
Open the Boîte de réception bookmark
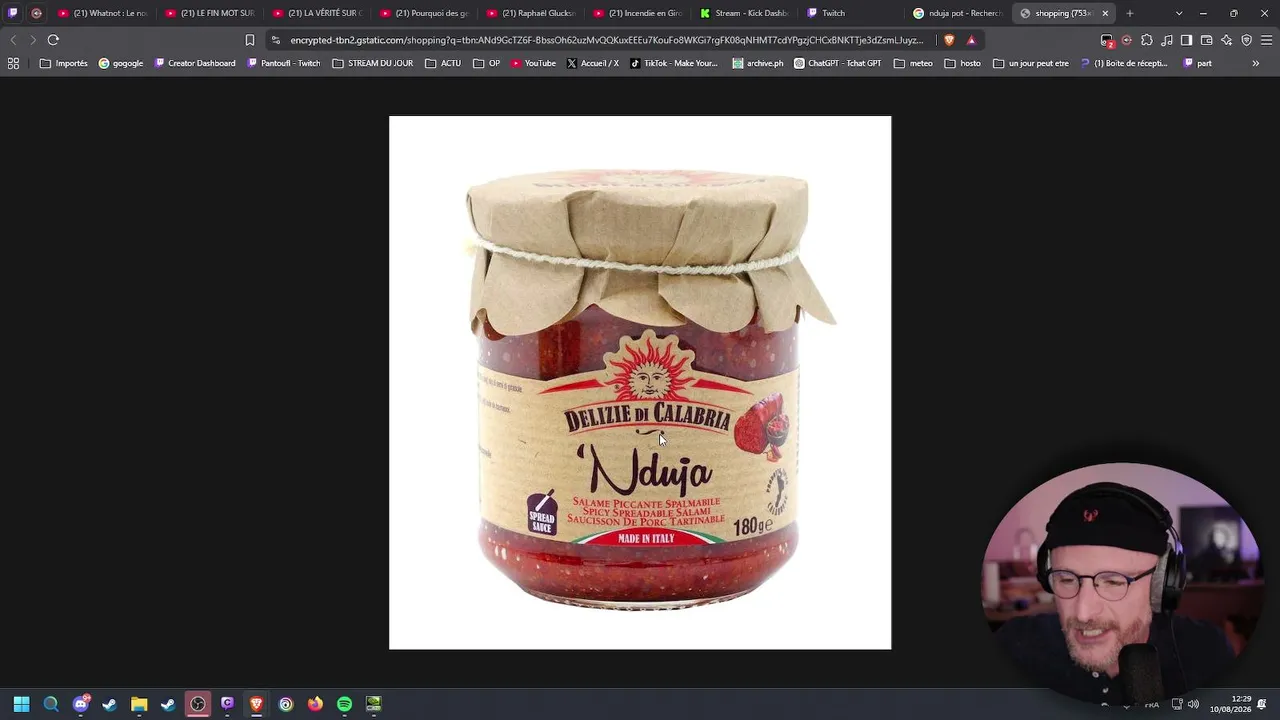pyautogui.click(x=1124, y=63)
